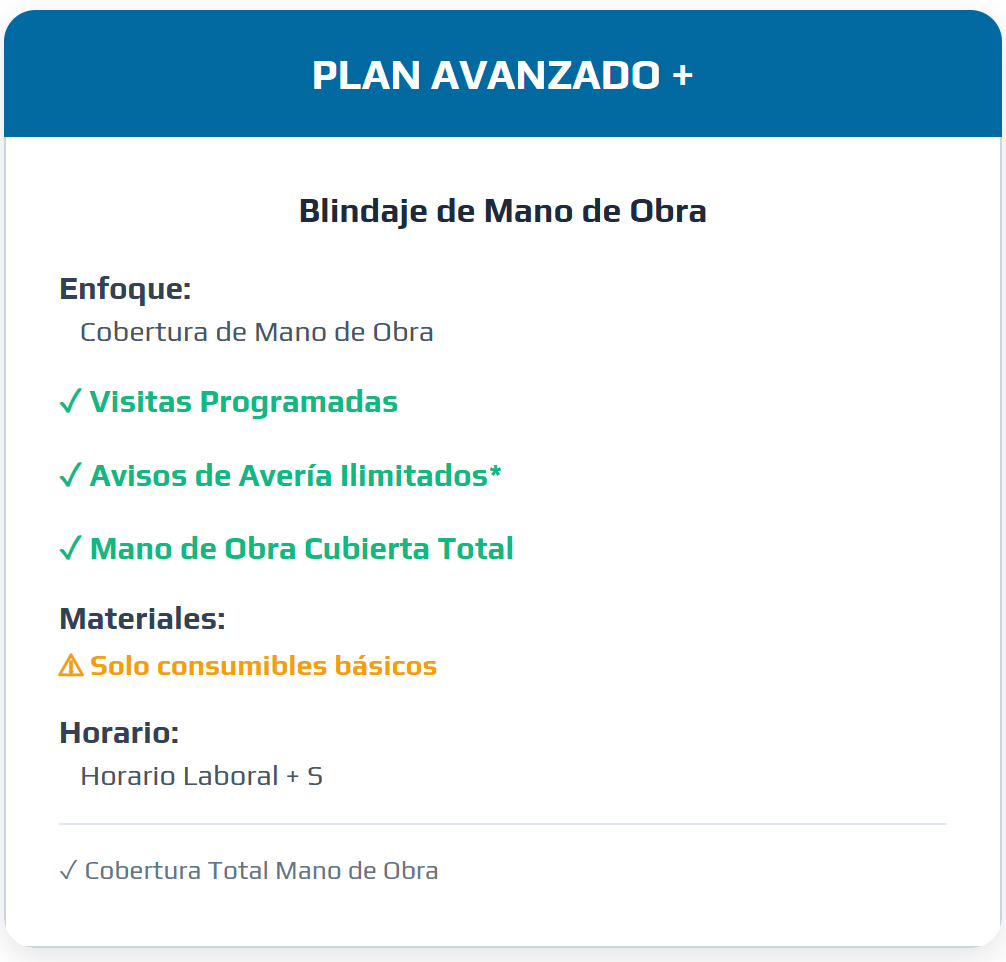The image size is (1006, 962).
Task: Click the orange warning triangle icon
Action: click(x=71, y=666)
